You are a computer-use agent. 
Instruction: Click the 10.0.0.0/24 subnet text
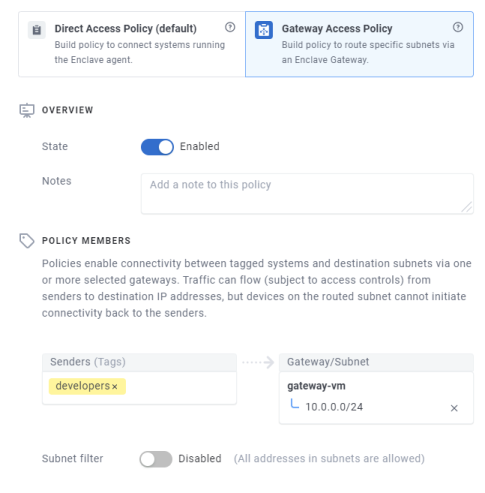[334, 407]
